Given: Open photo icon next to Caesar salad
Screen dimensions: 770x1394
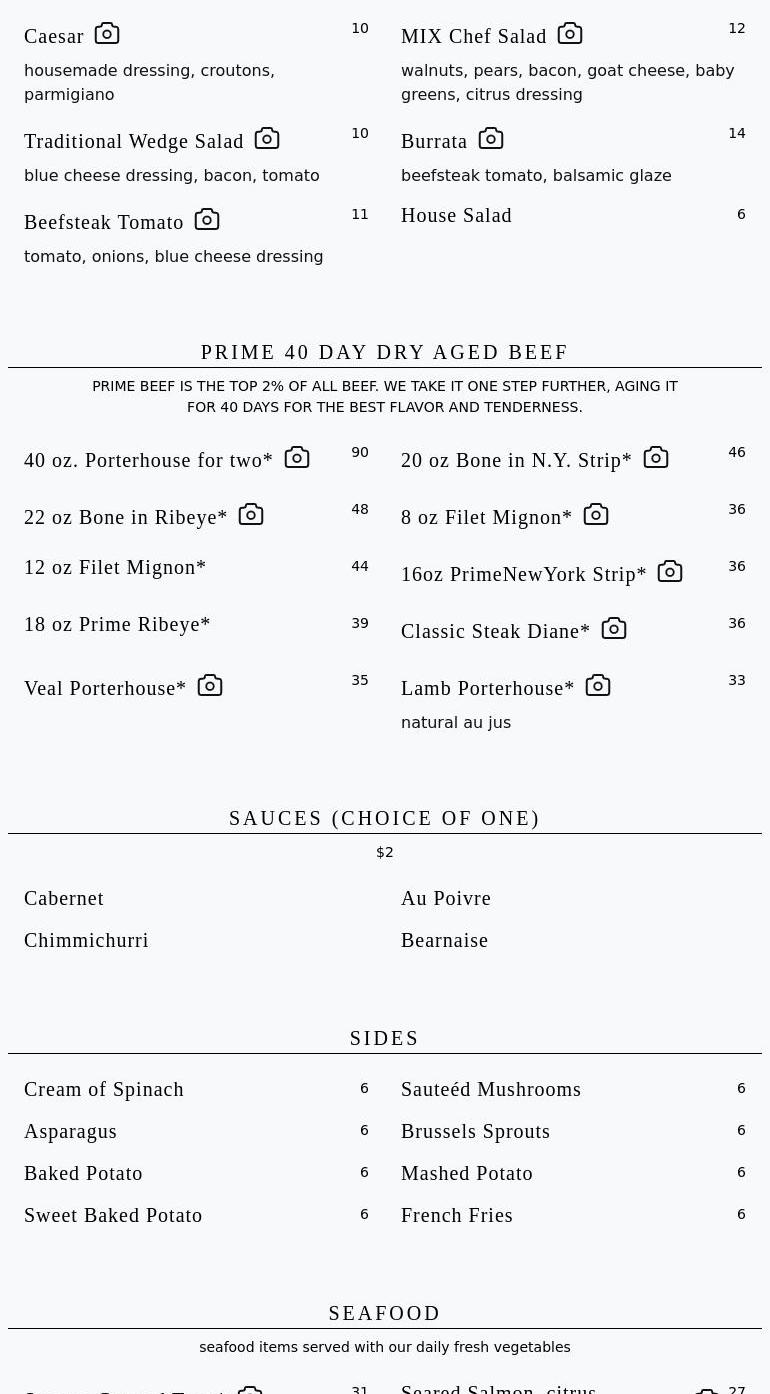Looking at the screenshot, I should [x=107, y=34].
